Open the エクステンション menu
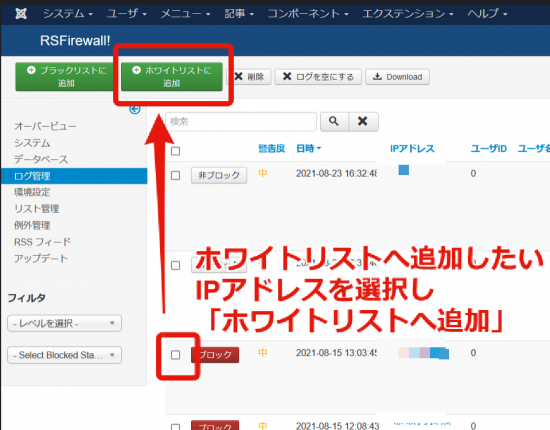Image resolution: width=550 pixels, height=430 pixels. (x=408, y=14)
